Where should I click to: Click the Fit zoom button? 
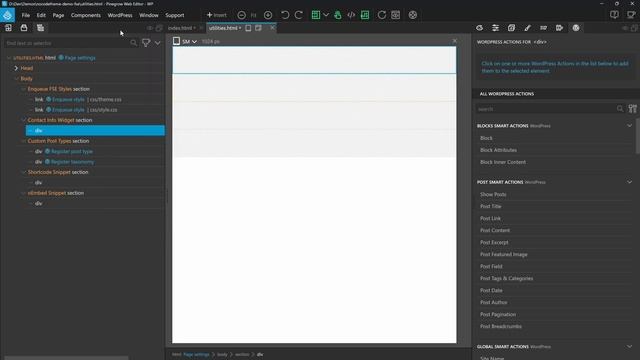pyautogui.click(x=253, y=15)
